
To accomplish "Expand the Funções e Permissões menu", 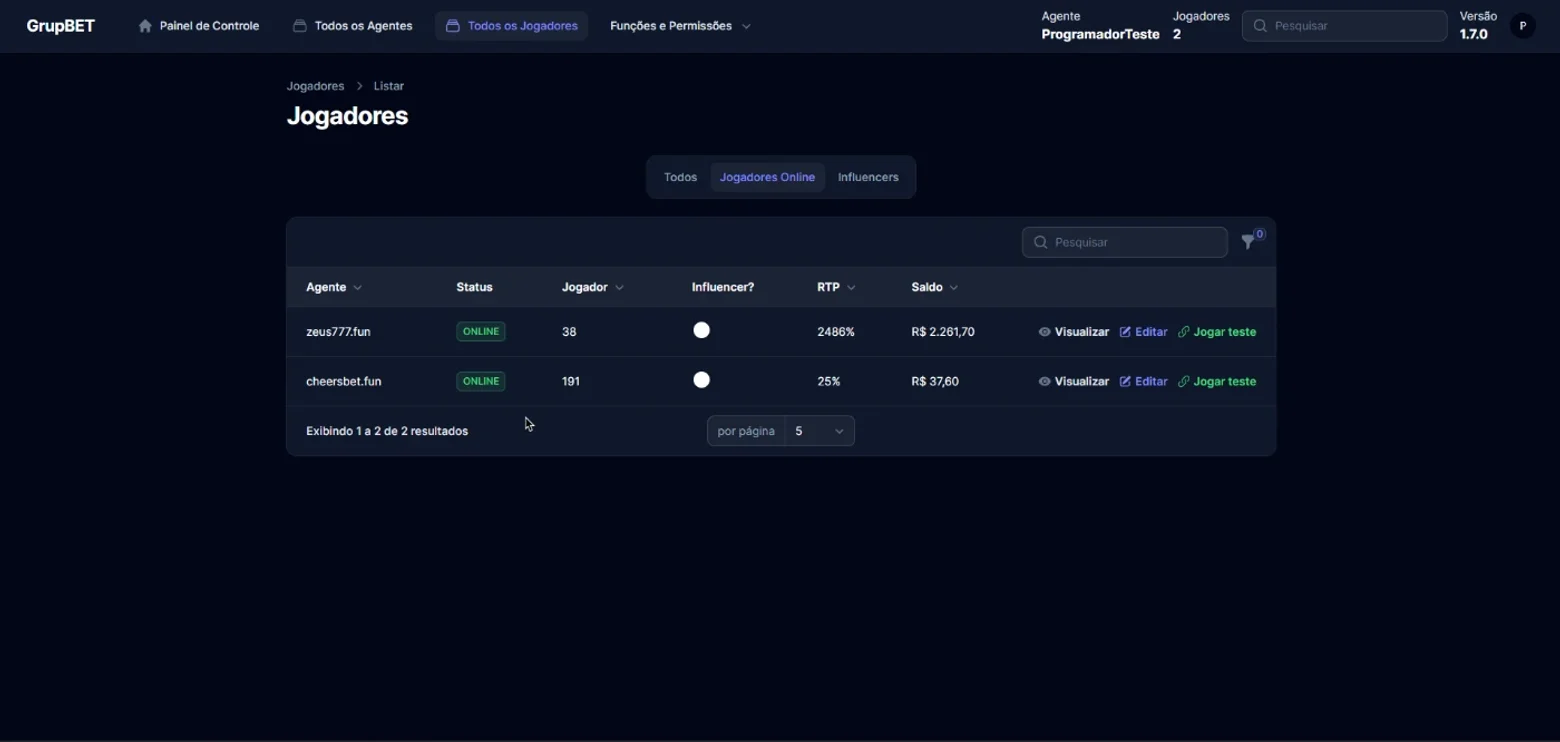I will coord(680,26).
